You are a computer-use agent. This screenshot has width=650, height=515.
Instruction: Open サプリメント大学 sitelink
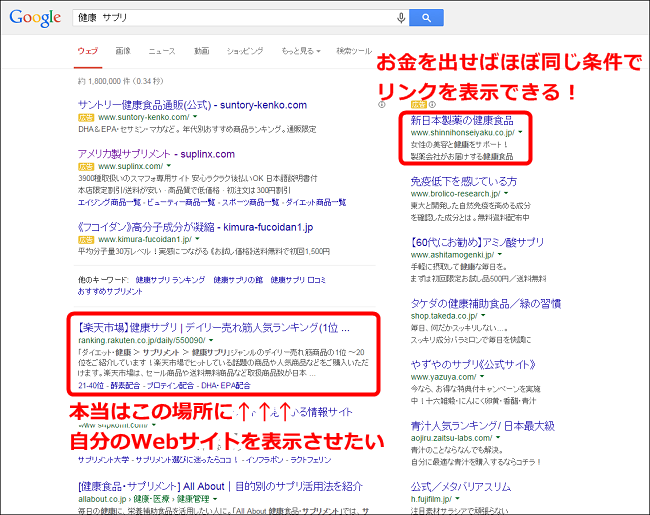tap(104, 460)
